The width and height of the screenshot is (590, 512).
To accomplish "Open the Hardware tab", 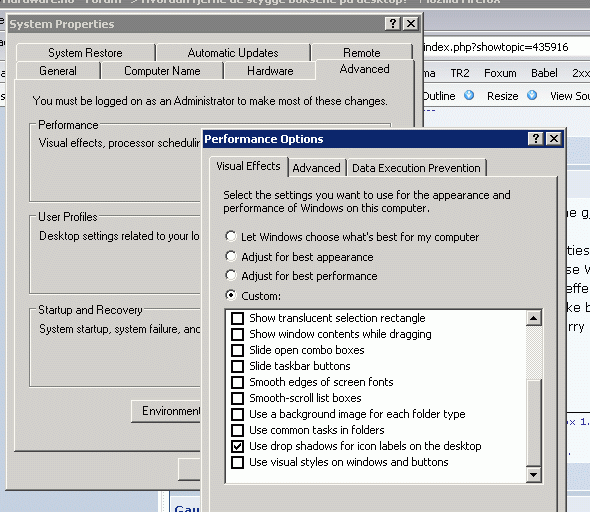I will tap(270, 71).
